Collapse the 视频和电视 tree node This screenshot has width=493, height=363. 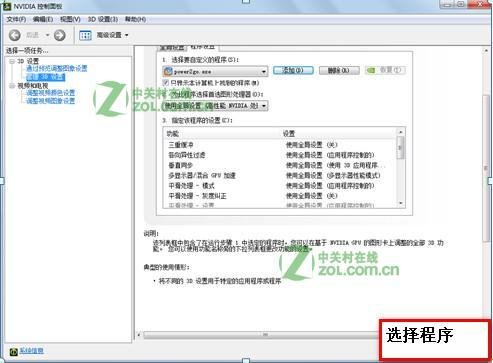[12, 86]
